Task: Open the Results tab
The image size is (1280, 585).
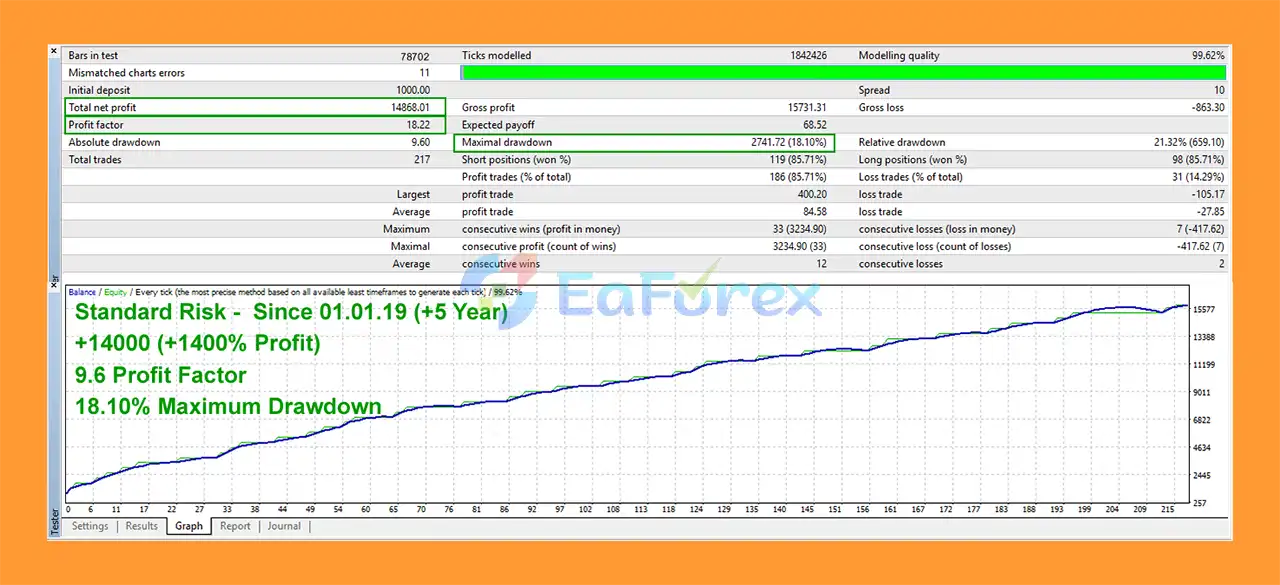Action: (x=141, y=526)
